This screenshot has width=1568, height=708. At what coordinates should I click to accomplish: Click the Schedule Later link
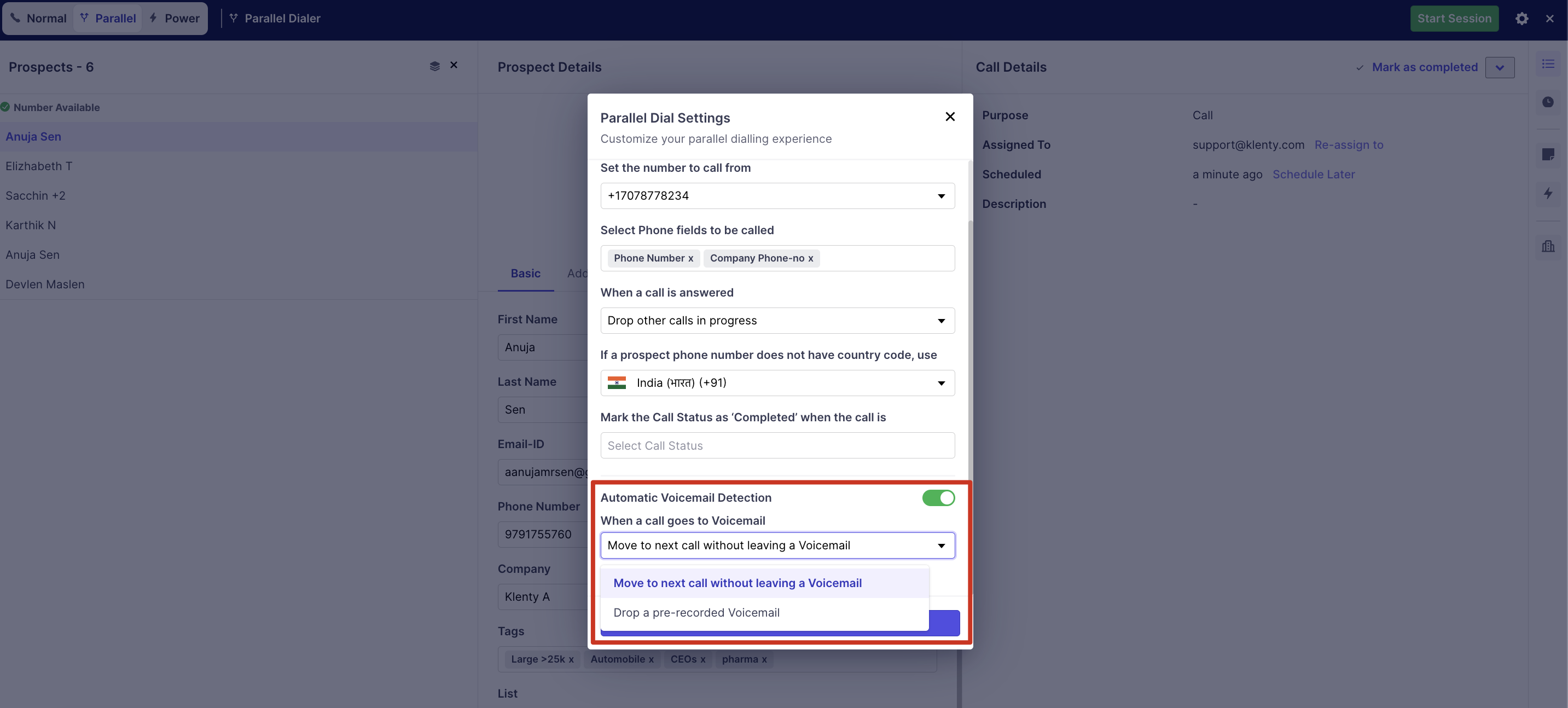[1313, 175]
